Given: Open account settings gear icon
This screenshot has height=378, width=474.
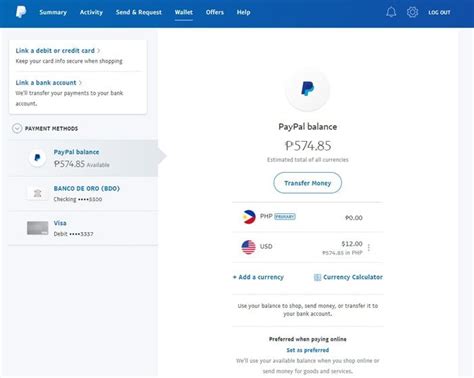Looking at the screenshot, I should (412, 12).
